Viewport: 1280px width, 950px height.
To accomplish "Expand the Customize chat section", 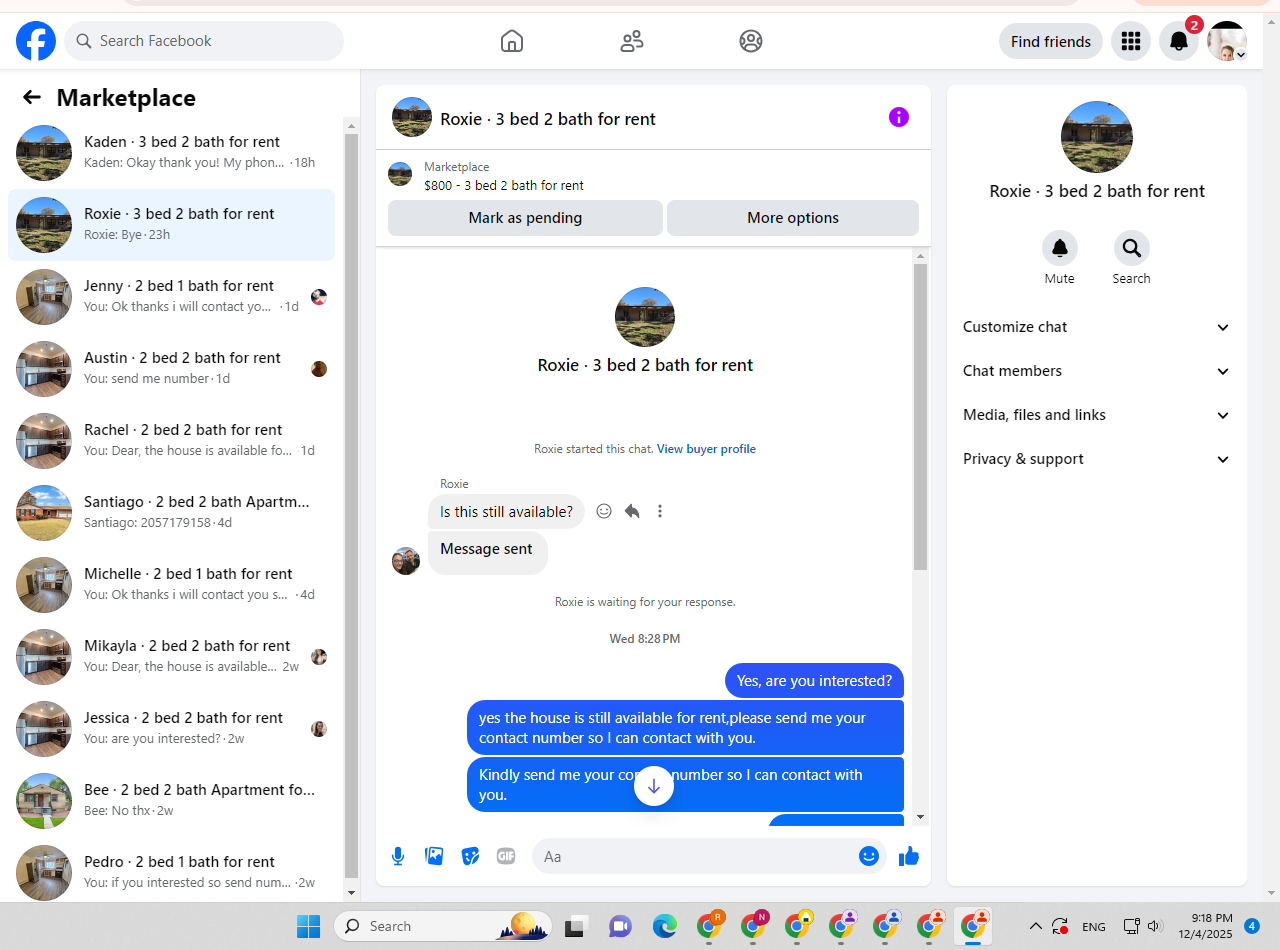I will pyautogui.click(x=1097, y=327).
